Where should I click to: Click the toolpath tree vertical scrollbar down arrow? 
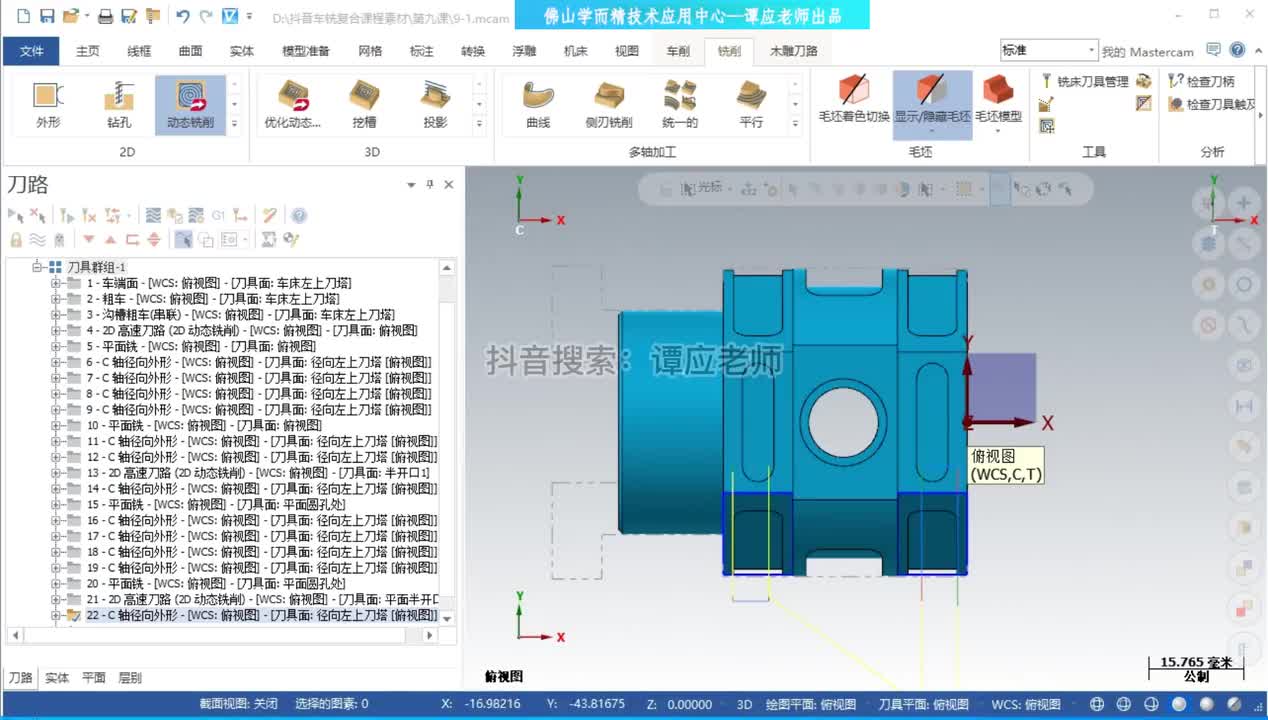447,619
